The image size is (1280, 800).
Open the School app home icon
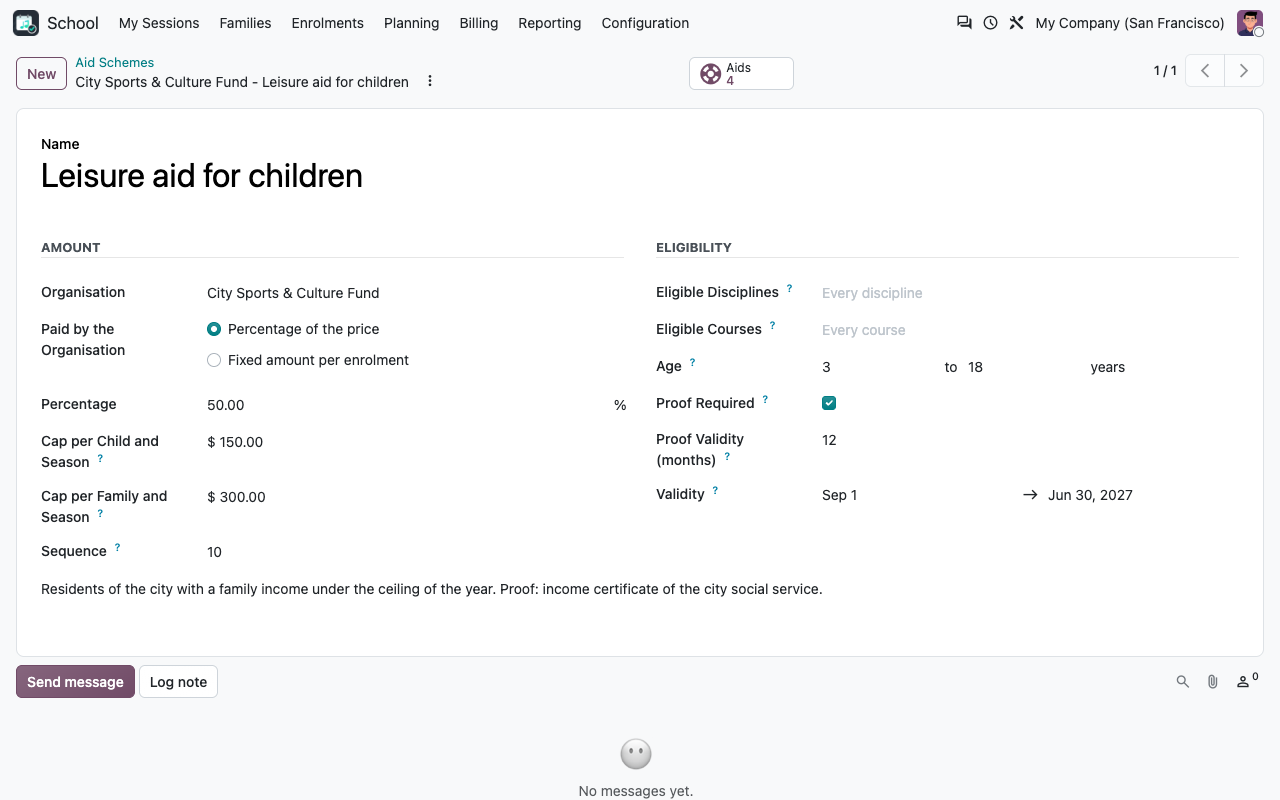(26, 23)
